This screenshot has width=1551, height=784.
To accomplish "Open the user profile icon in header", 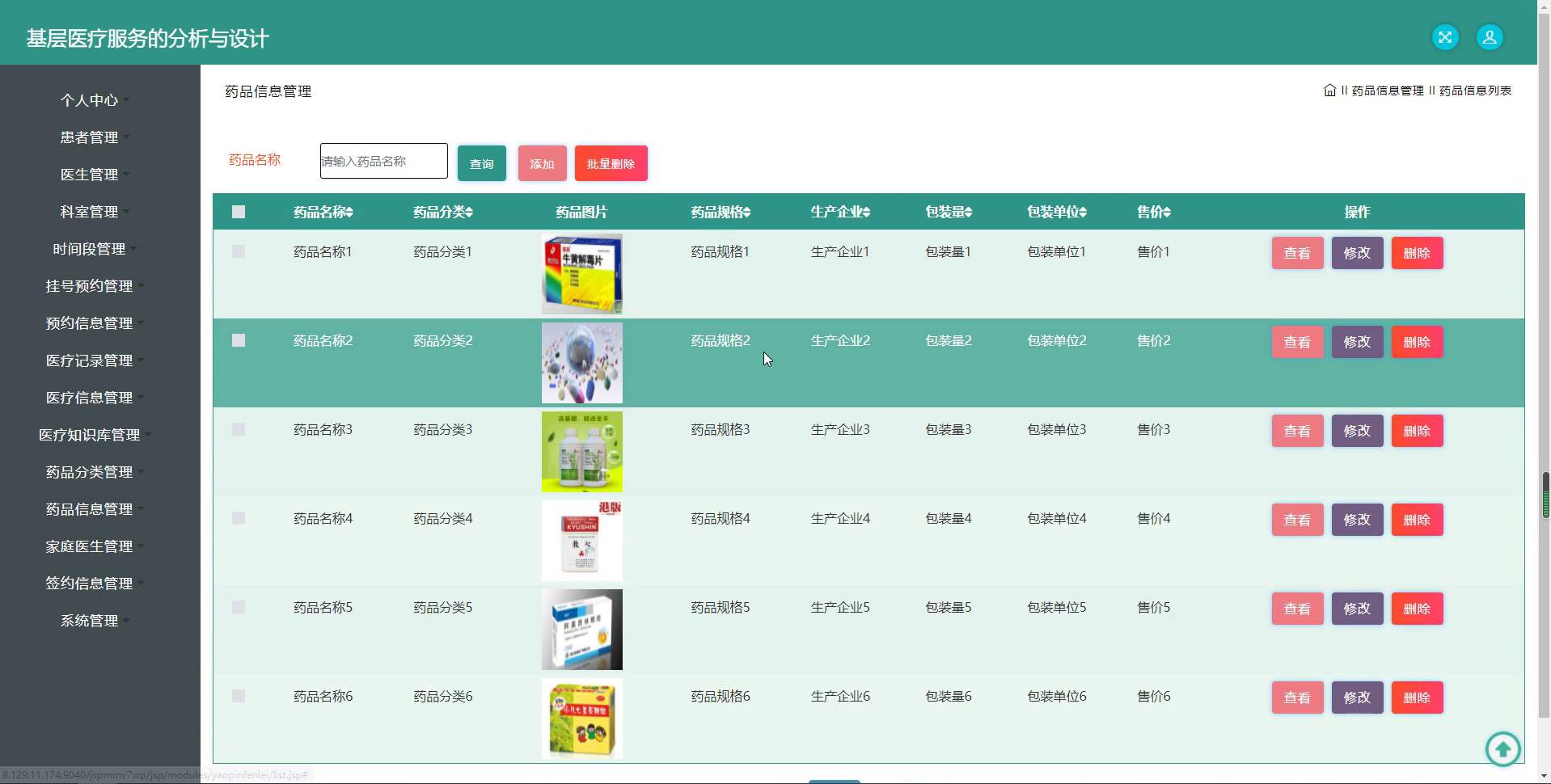I will [1490, 37].
